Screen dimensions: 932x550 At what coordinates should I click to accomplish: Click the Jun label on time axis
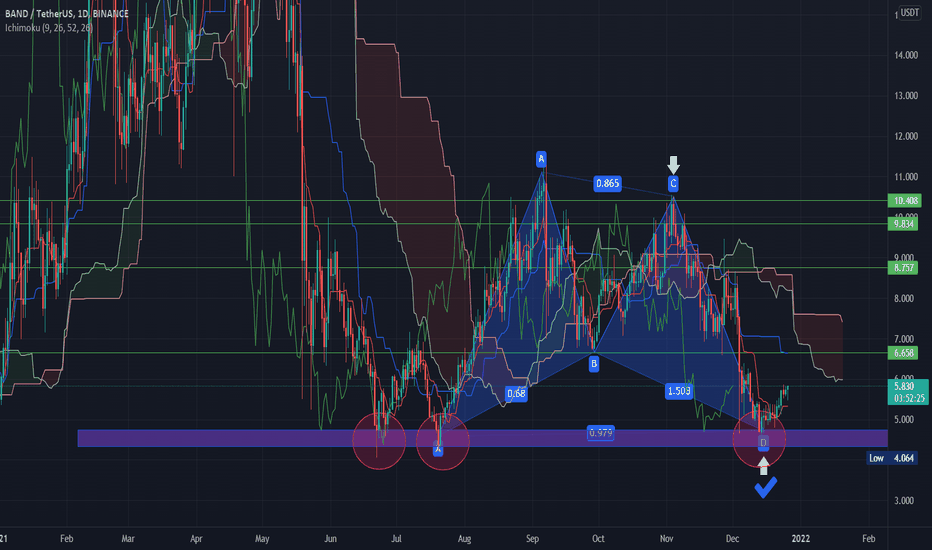tap(330, 539)
